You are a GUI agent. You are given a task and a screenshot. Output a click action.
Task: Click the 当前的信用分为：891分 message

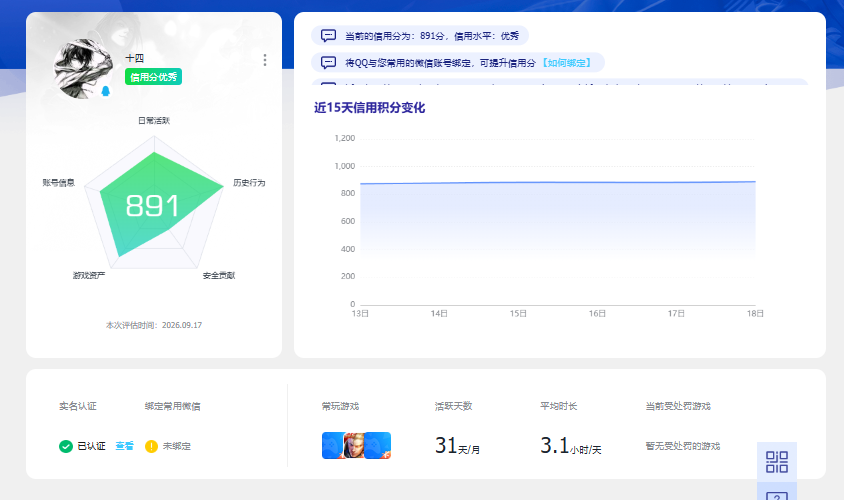click(420, 36)
